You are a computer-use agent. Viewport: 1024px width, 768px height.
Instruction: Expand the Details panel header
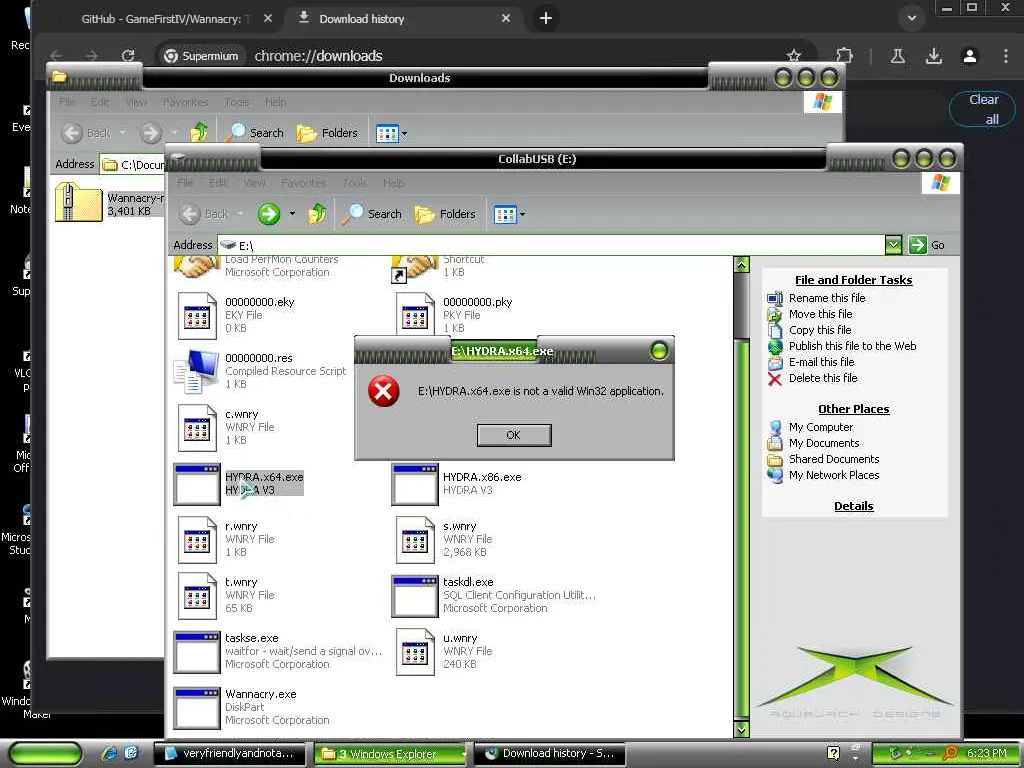(x=854, y=505)
